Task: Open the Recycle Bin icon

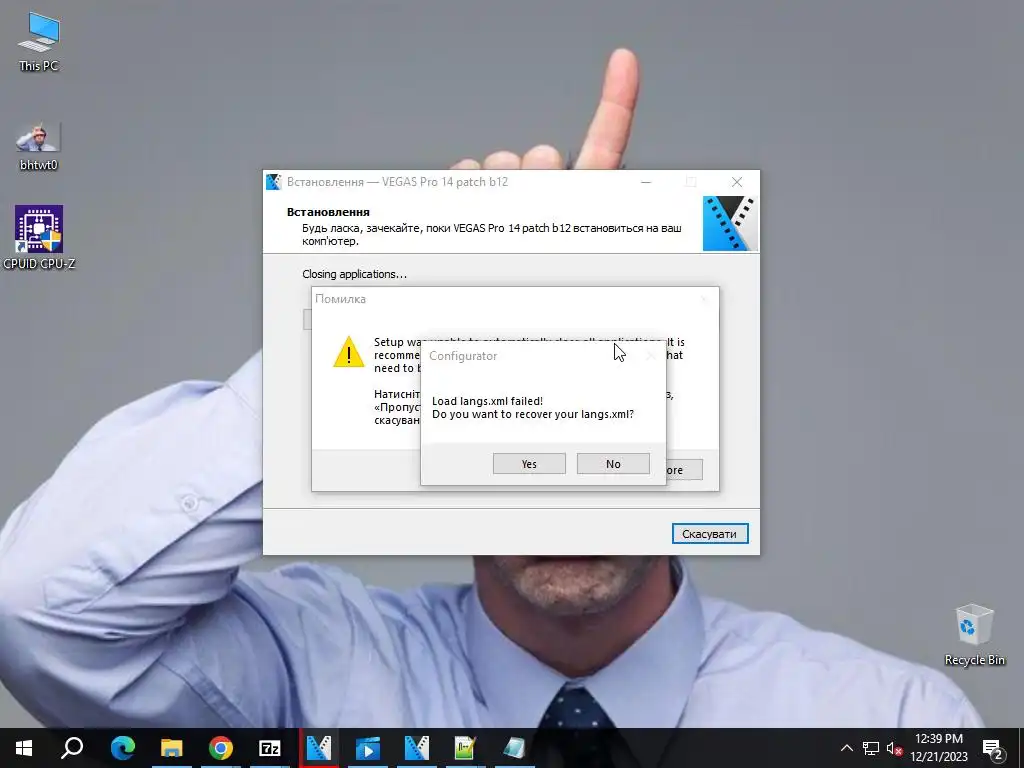Action: (974, 635)
